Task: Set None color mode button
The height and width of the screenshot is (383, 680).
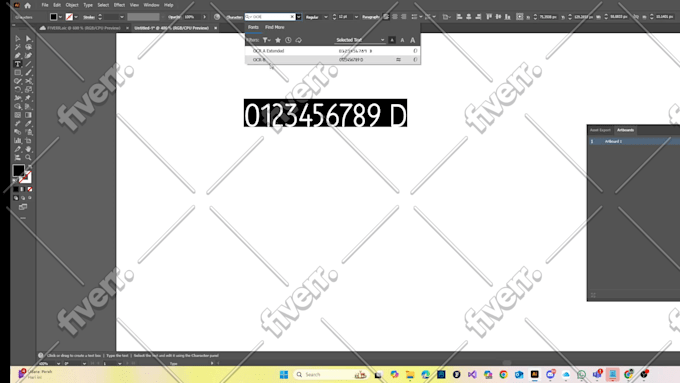Action: (x=29, y=190)
